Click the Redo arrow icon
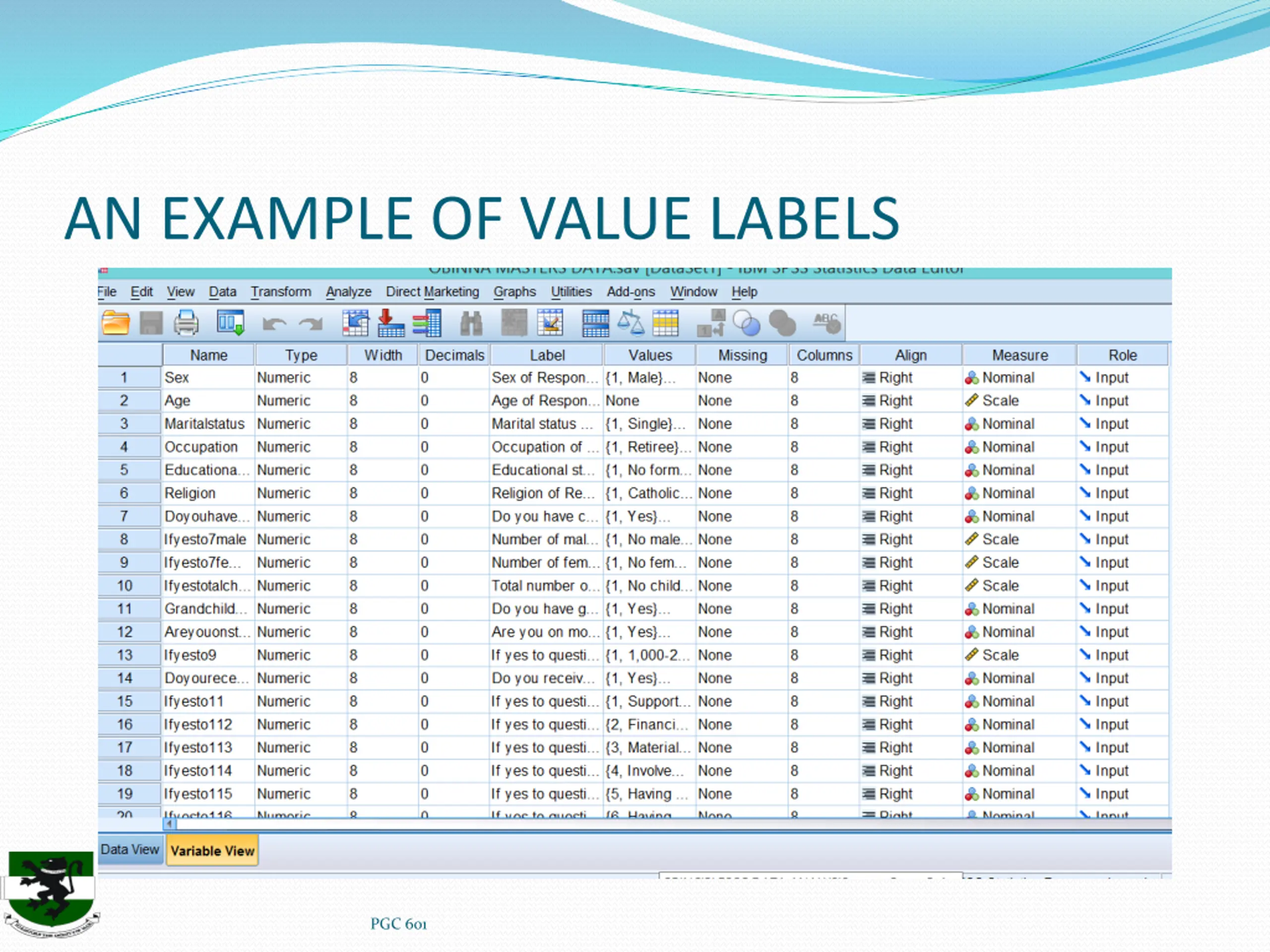1270x952 pixels. [x=311, y=324]
